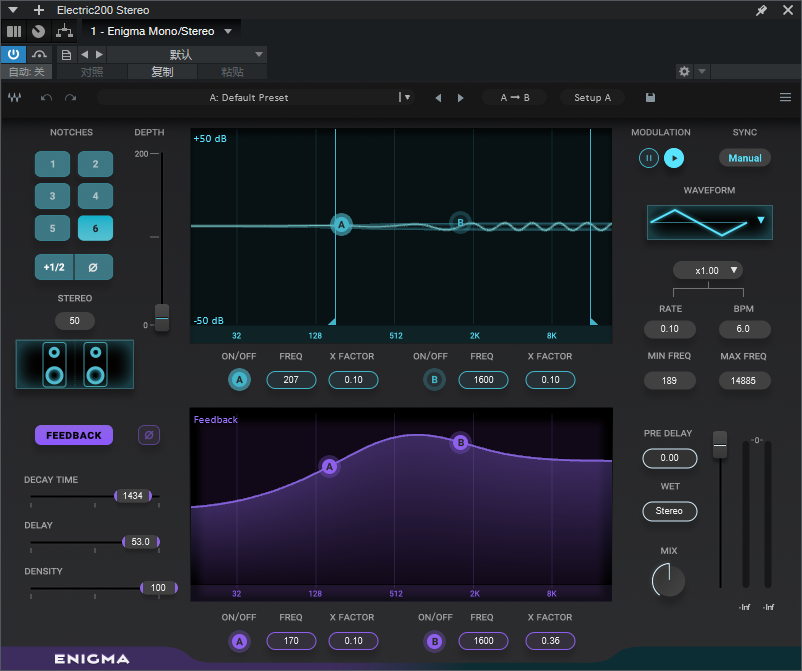Click the feedback phase invert icon
The width and height of the screenshot is (802, 671).
[x=148, y=435]
